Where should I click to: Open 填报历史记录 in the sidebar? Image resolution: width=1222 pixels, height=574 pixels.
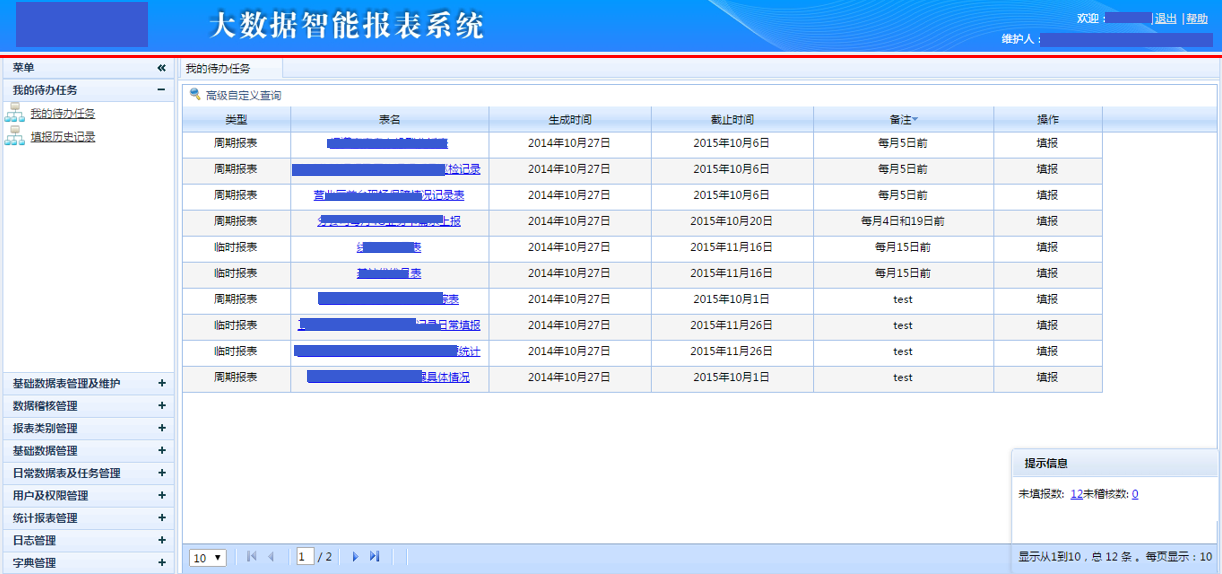point(62,137)
